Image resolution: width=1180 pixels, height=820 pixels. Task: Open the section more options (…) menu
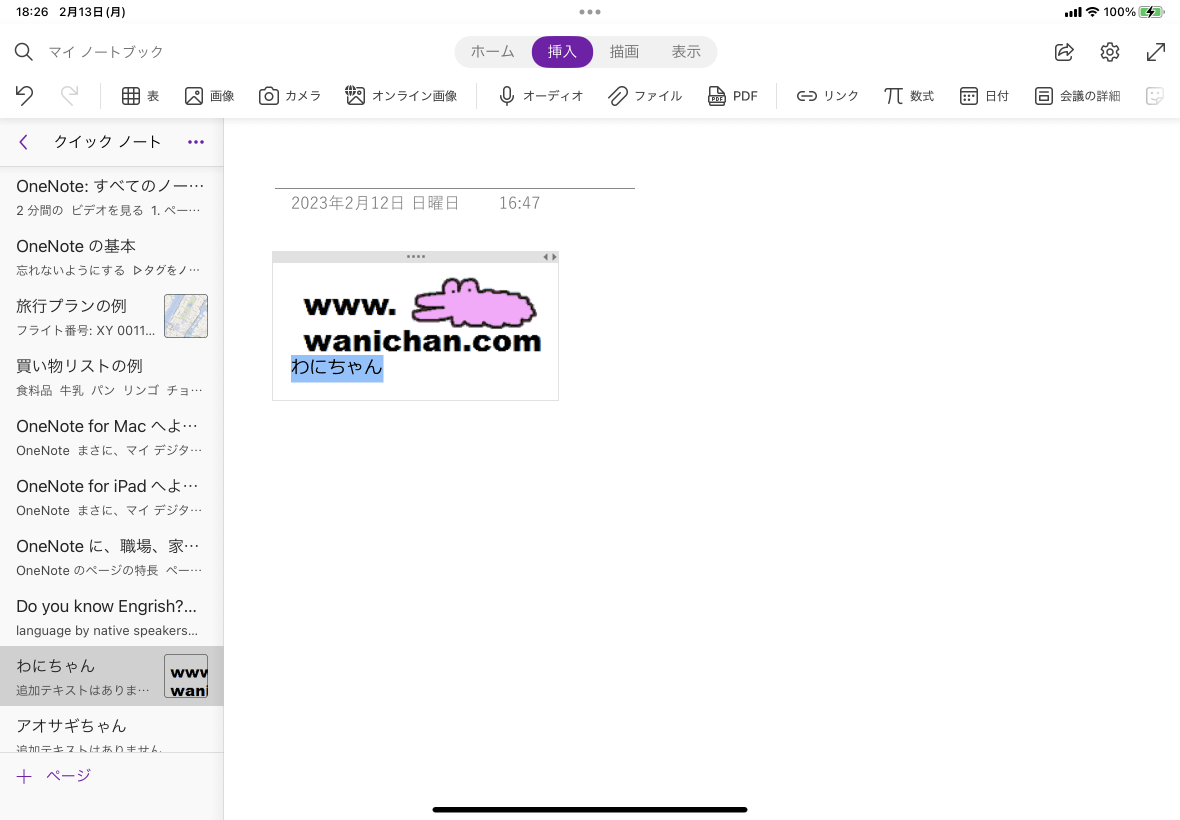click(x=196, y=142)
